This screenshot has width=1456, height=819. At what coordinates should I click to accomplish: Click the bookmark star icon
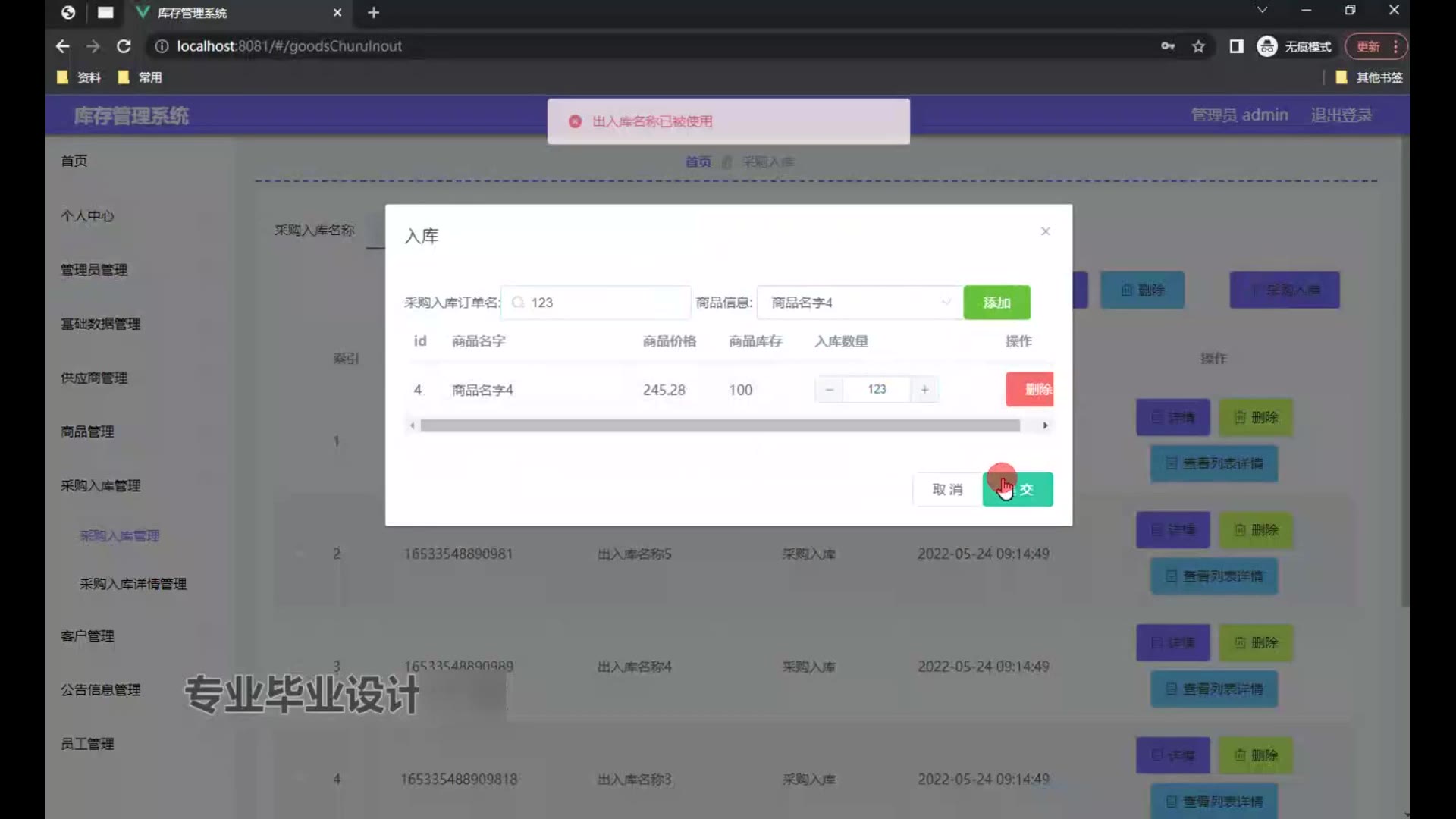coord(1198,46)
